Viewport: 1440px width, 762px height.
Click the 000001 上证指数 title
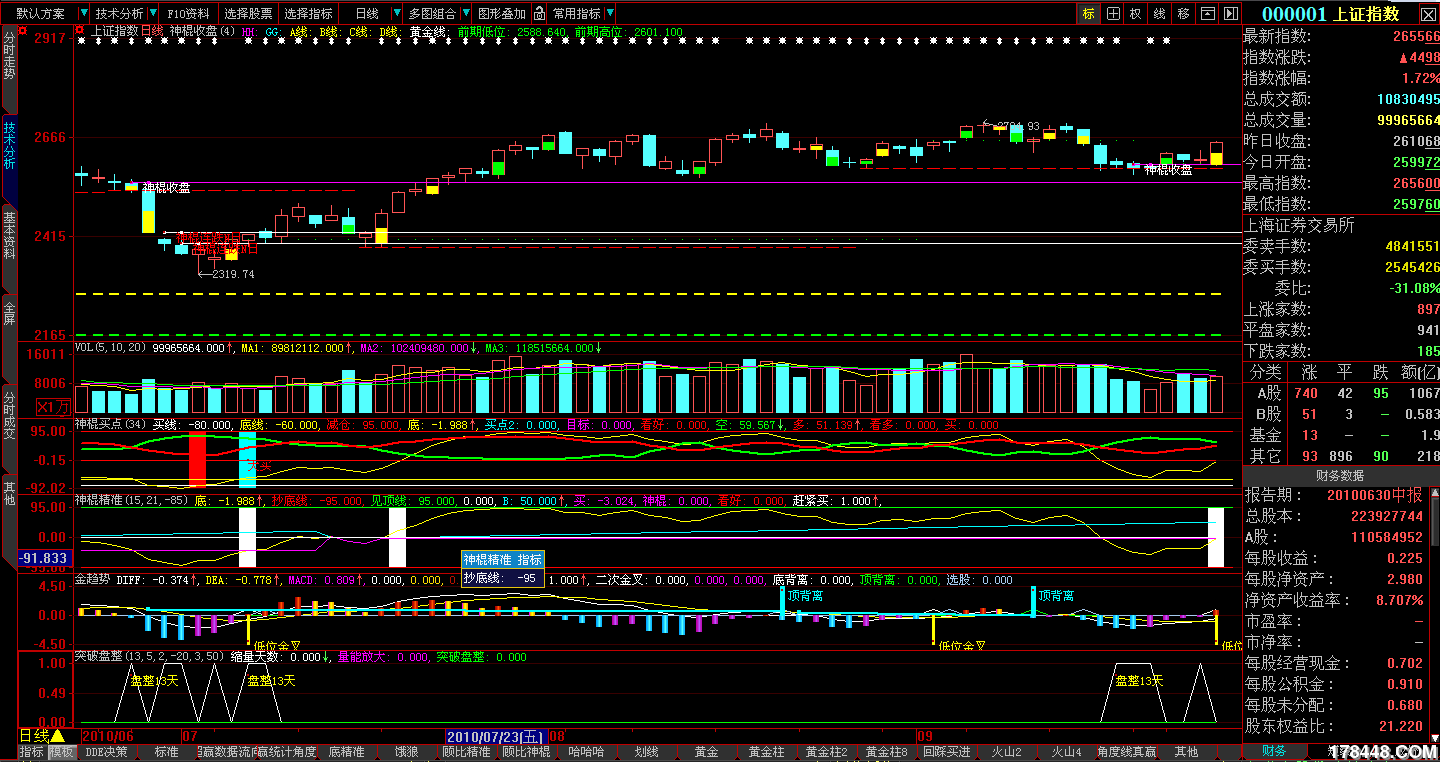click(1331, 14)
